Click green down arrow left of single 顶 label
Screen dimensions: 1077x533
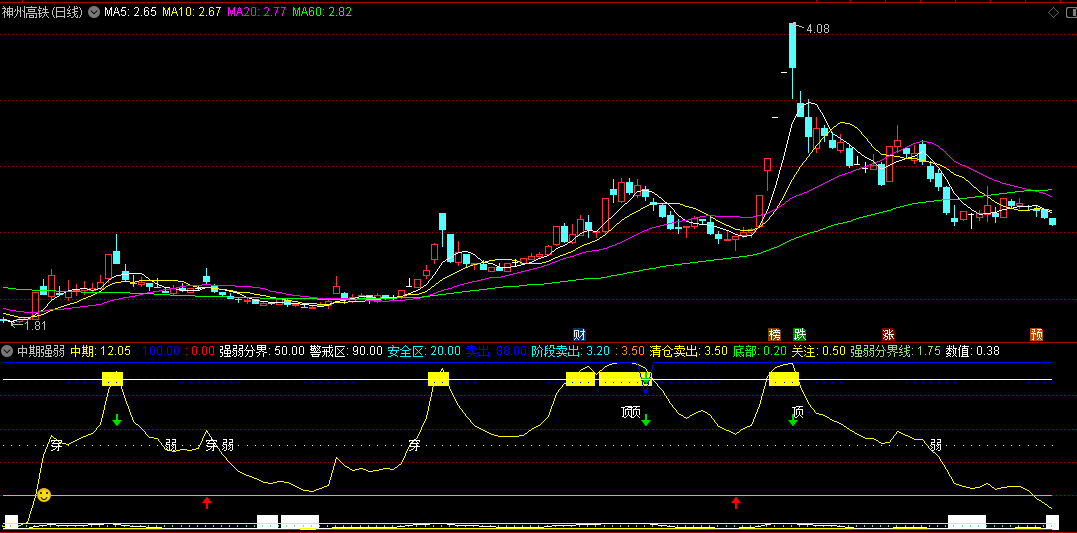pyautogui.click(x=793, y=420)
